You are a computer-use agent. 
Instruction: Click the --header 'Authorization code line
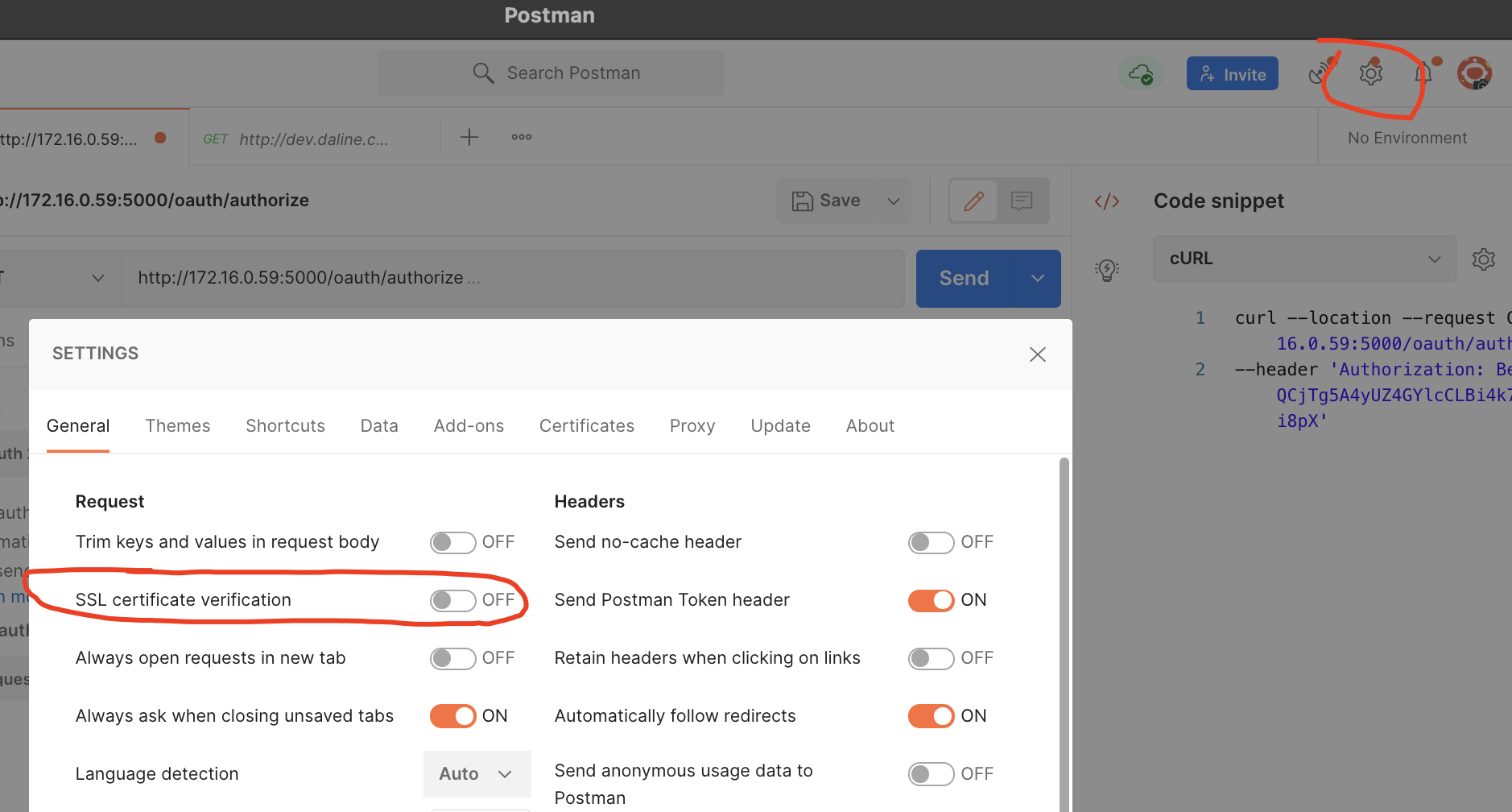(x=1373, y=370)
